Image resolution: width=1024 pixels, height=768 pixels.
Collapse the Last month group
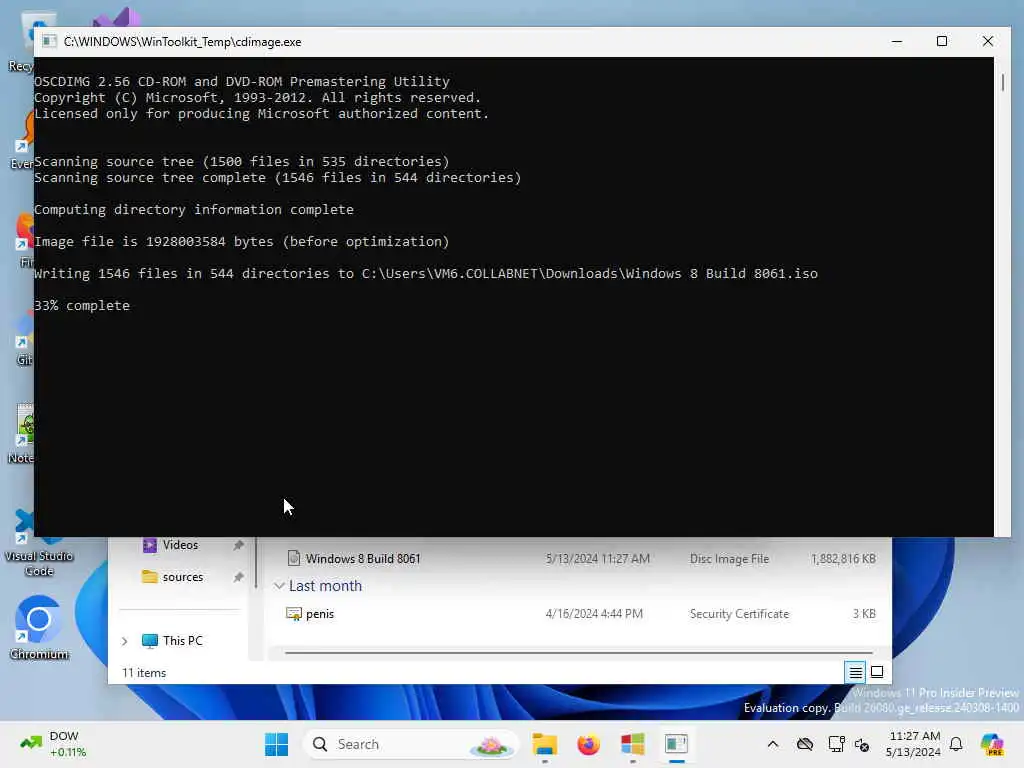click(279, 586)
